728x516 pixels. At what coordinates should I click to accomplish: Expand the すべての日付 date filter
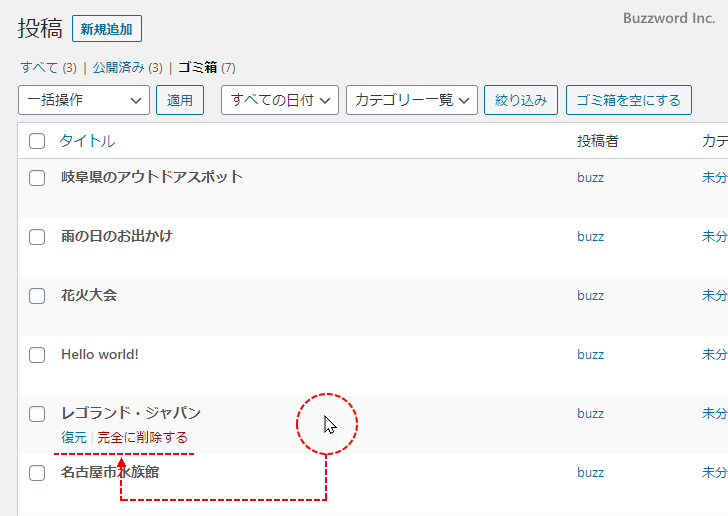coord(279,100)
